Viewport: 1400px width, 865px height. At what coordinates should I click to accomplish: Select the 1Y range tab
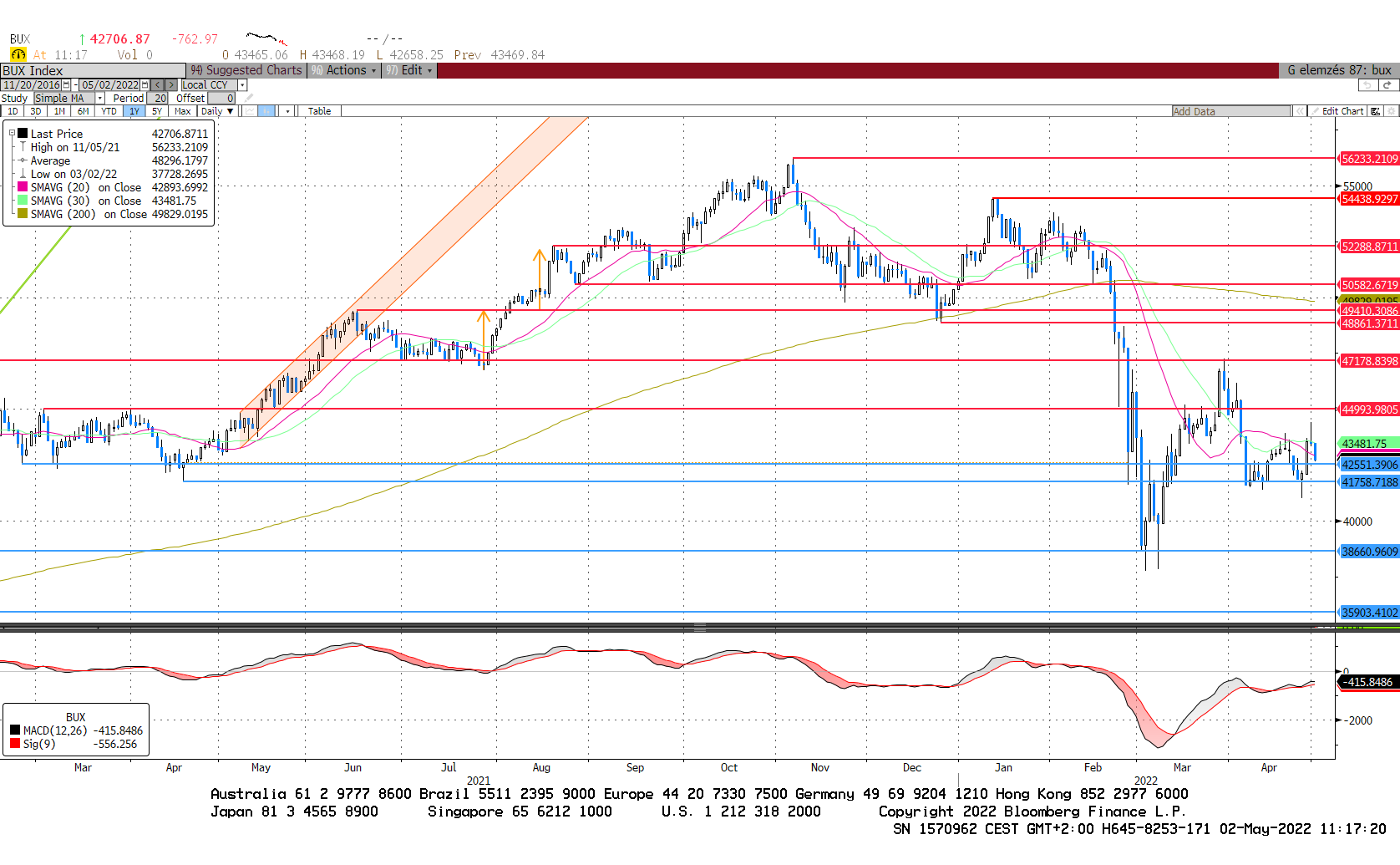[134, 111]
